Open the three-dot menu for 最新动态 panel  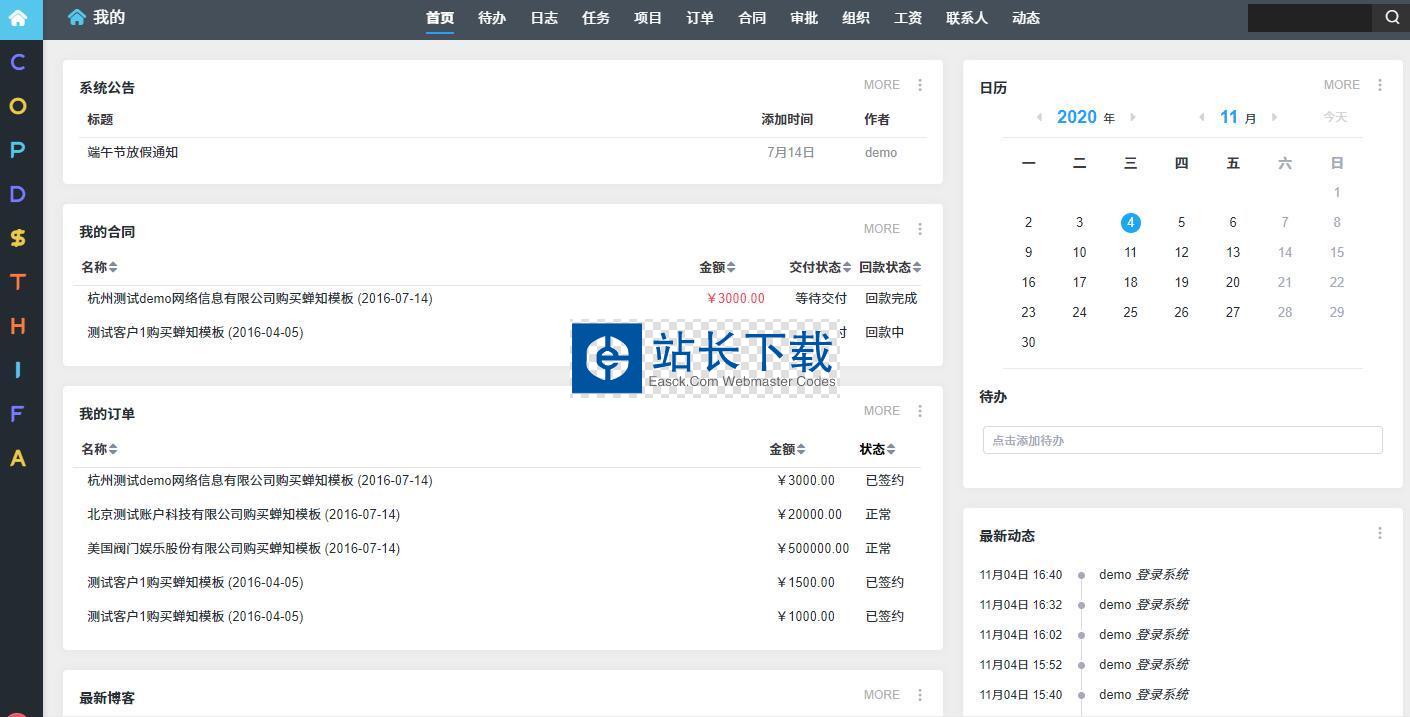[x=1380, y=534]
